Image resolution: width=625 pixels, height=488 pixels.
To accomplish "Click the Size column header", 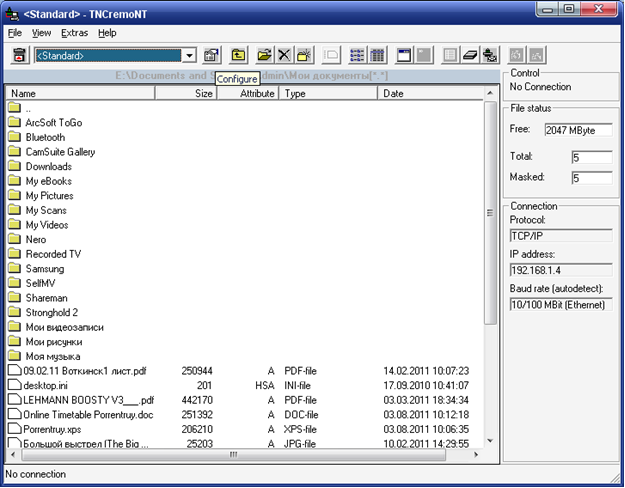I will [x=186, y=93].
